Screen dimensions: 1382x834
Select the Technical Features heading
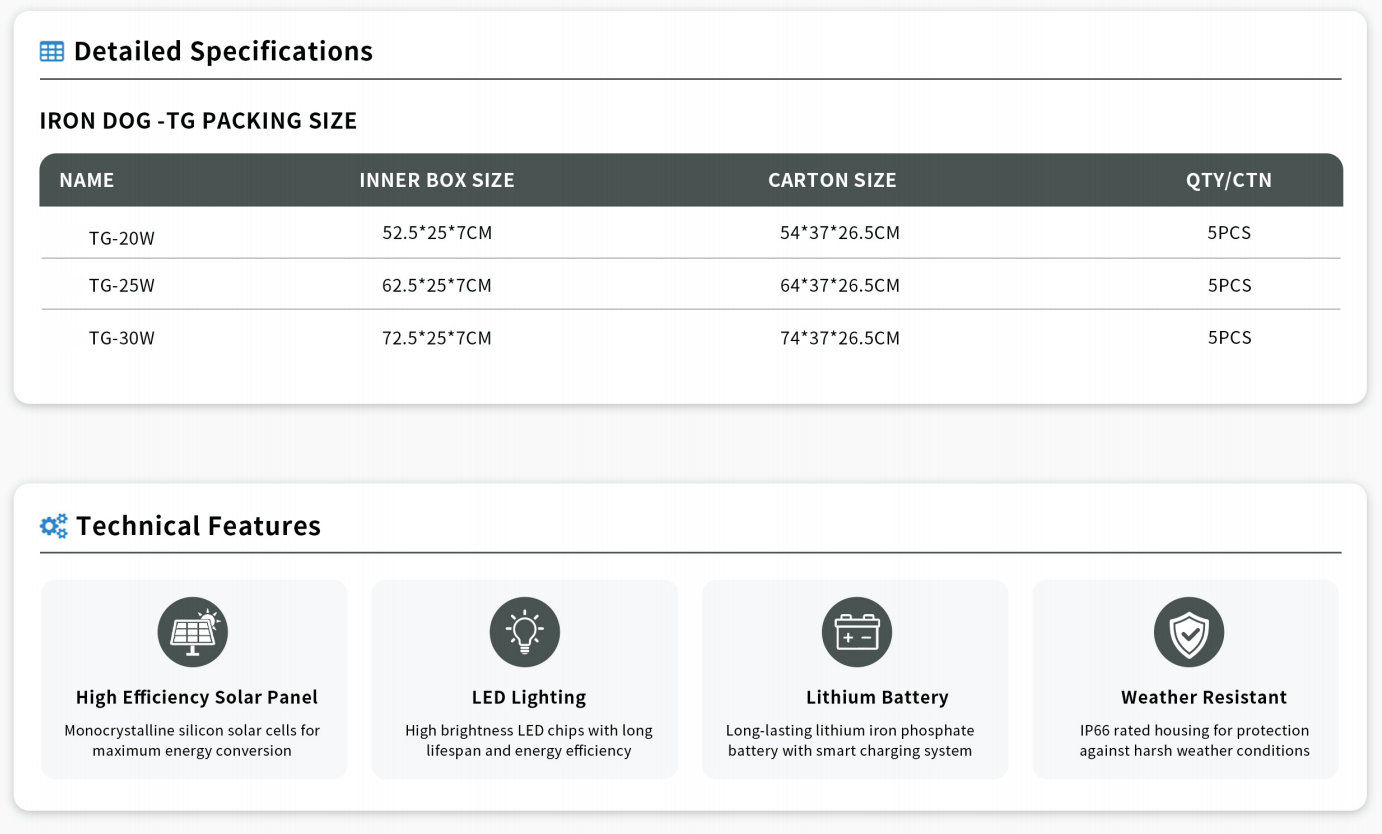coord(198,526)
